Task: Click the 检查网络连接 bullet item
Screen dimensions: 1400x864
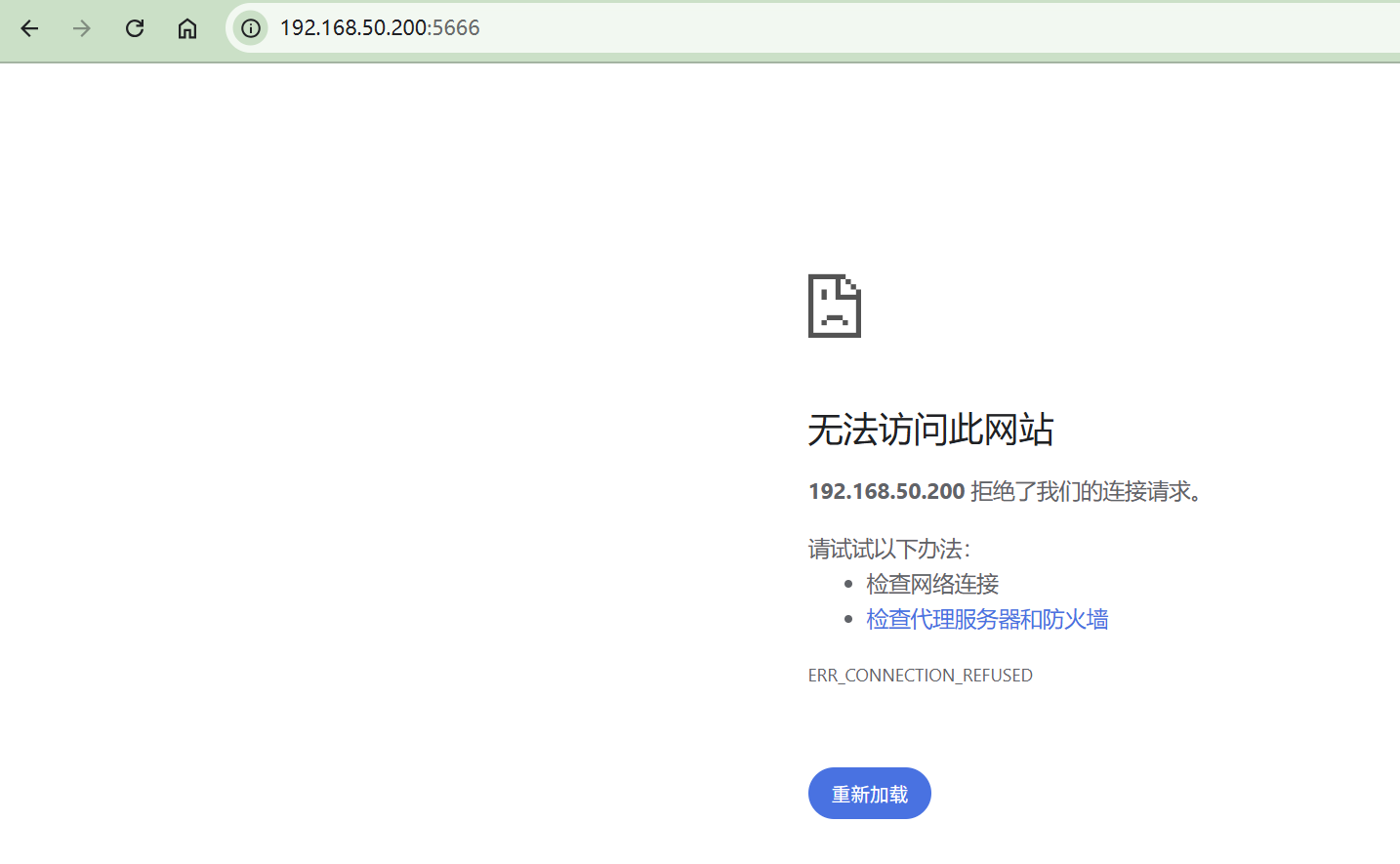Action: 931,583
